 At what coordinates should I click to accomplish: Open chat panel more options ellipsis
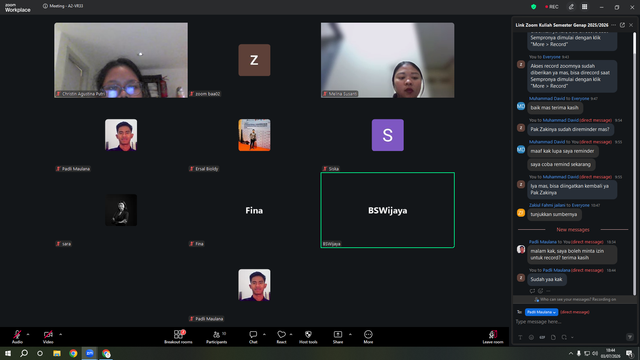click(x=613, y=25)
